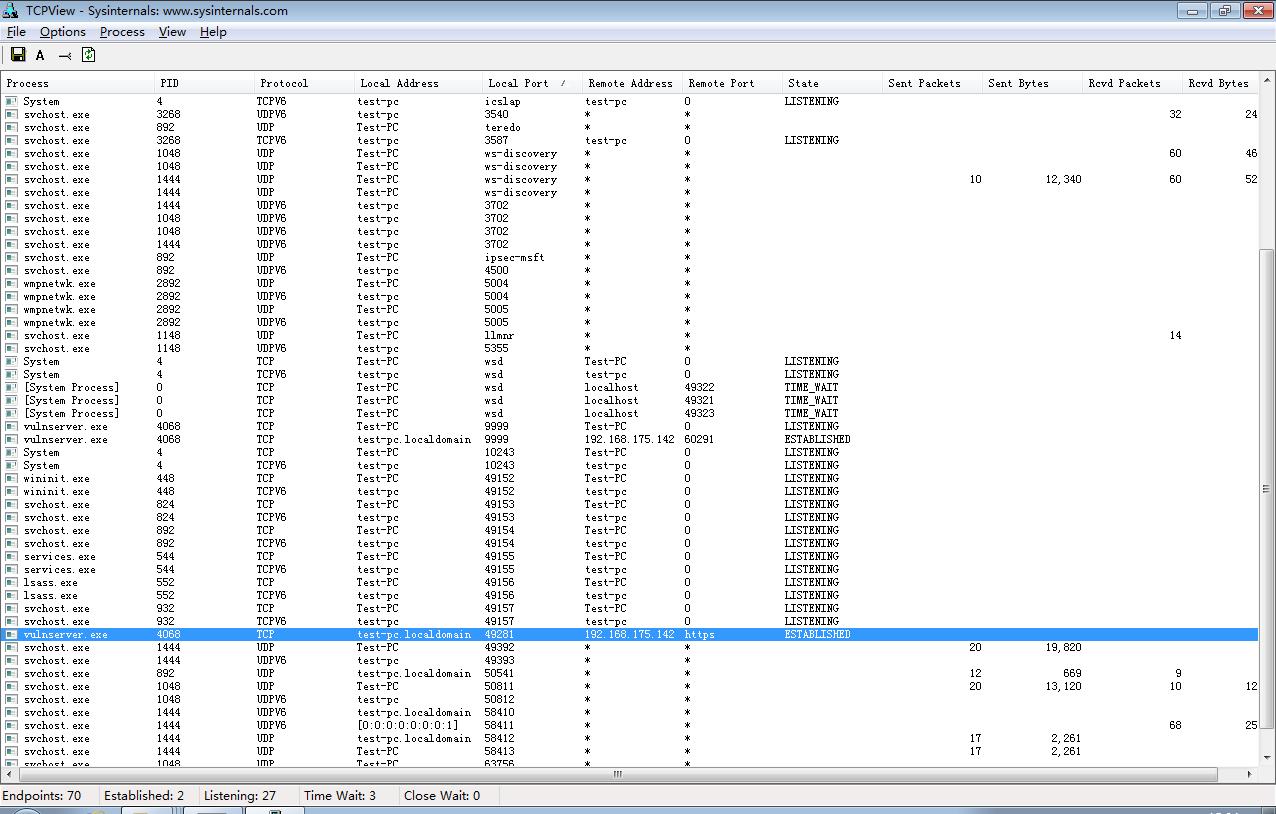This screenshot has height=814, width=1276.
Task: Open the Options menu
Action: [63, 32]
